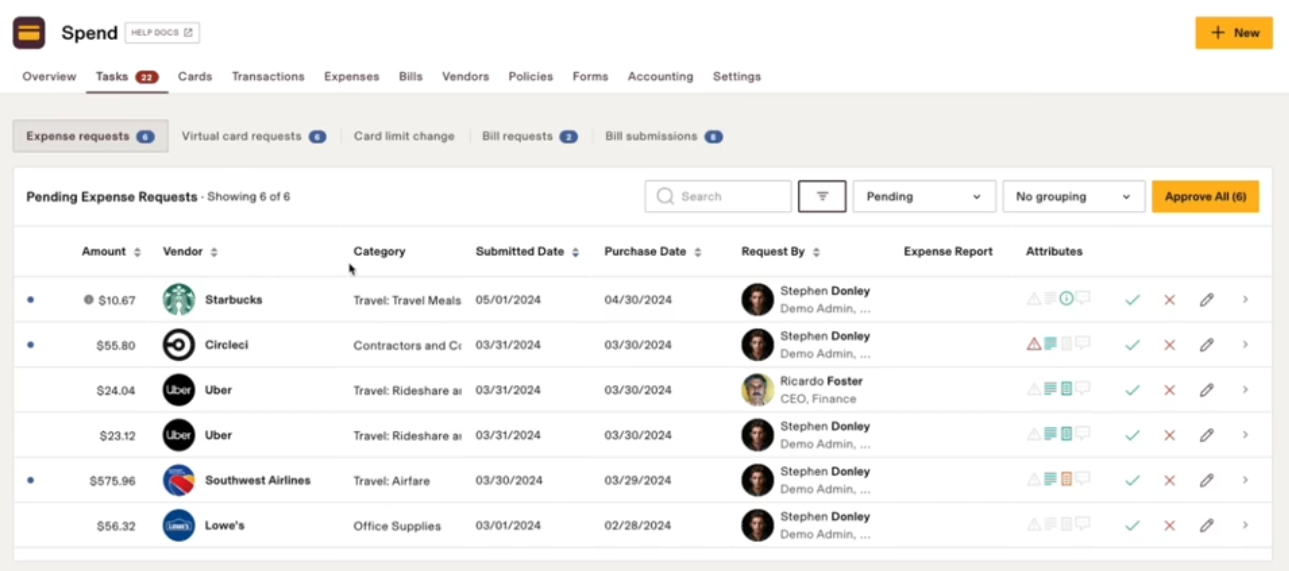Approve the Starbucks expense with checkmark icon
This screenshot has width=1289, height=571.
(x=1132, y=299)
